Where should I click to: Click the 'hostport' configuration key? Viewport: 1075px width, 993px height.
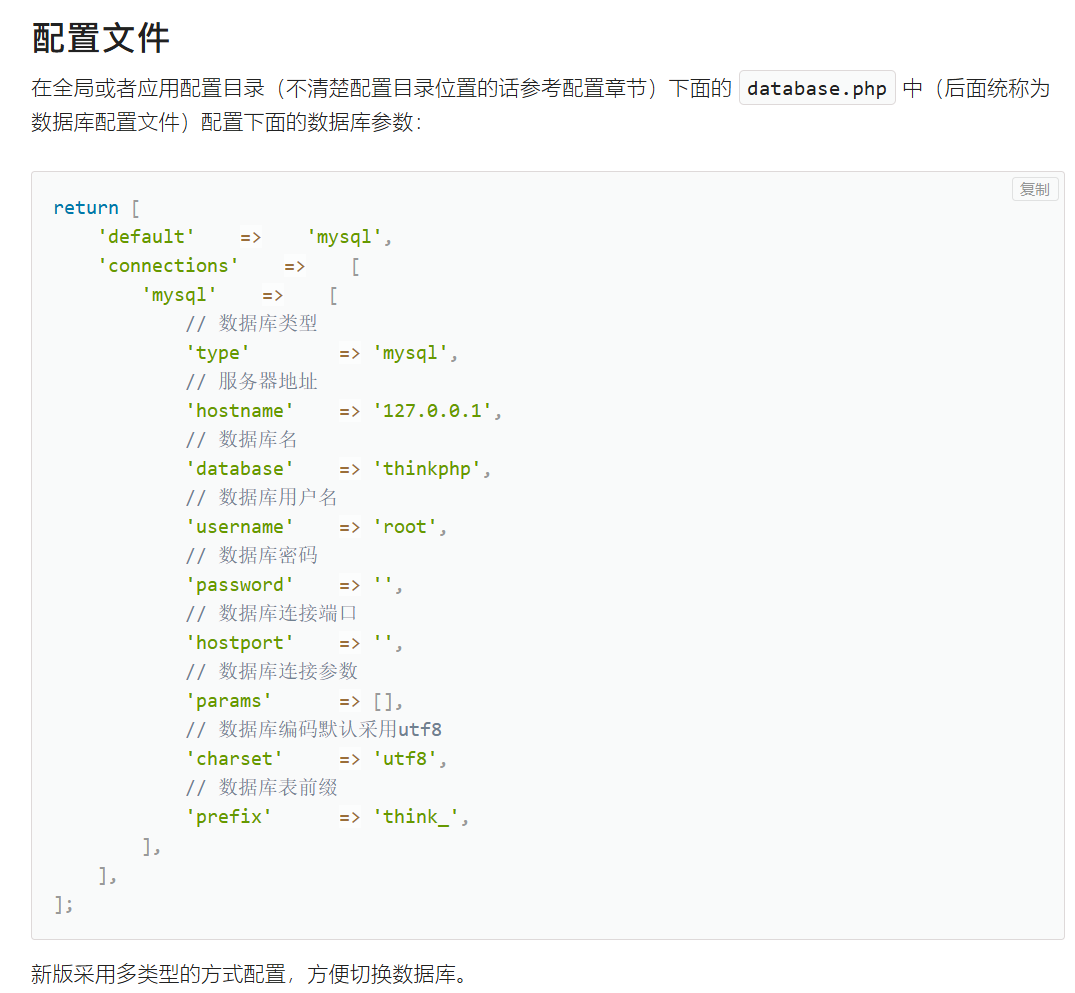click(240, 642)
